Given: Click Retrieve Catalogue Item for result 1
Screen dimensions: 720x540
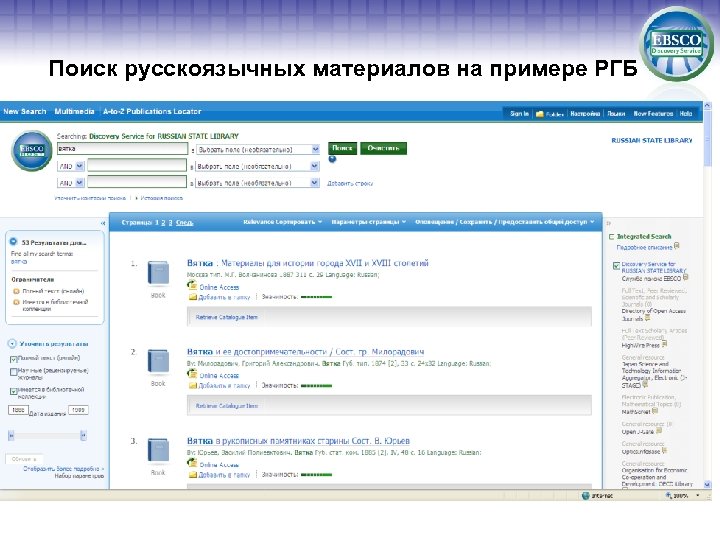Looking at the screenshot, I should [x=226, y=317].
